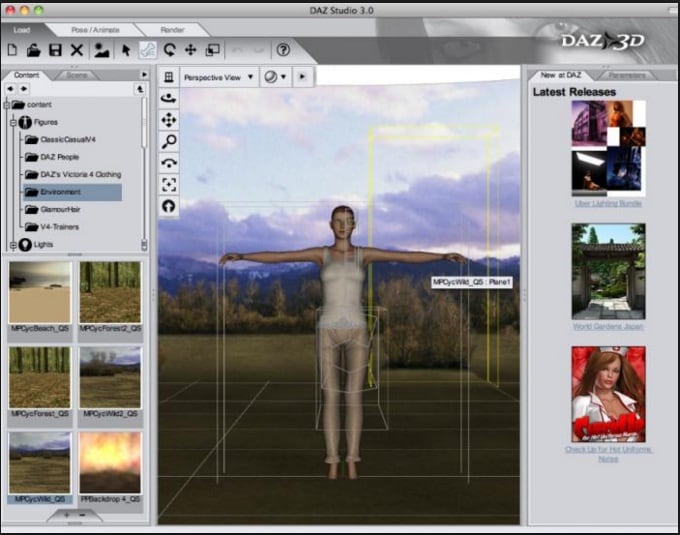Select the Content pane tab
The width and height of the screenshot is (680, 535).
click(x=26, y=75)
